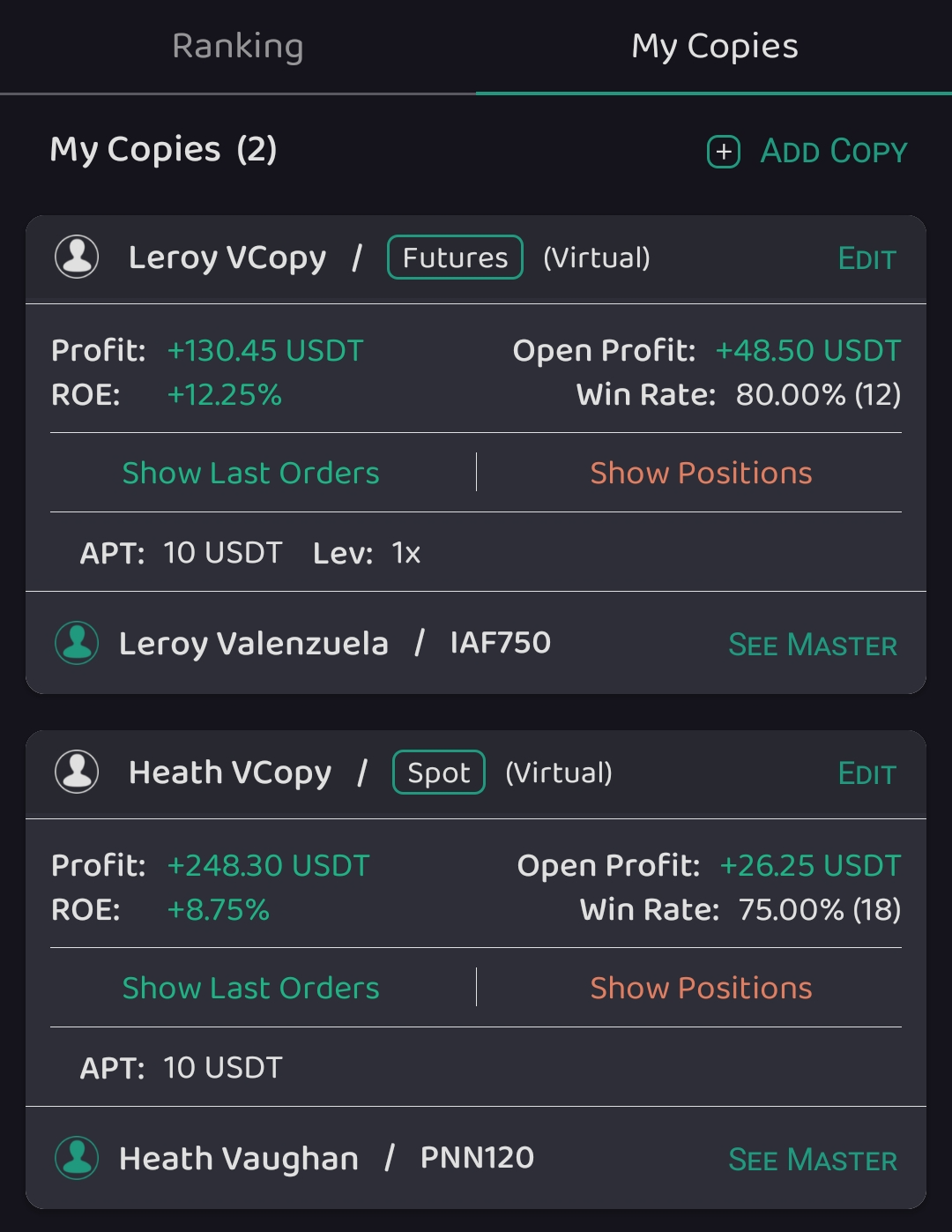
Task: Click the Leroy Valenzuela master name
Action: [254, 644]
